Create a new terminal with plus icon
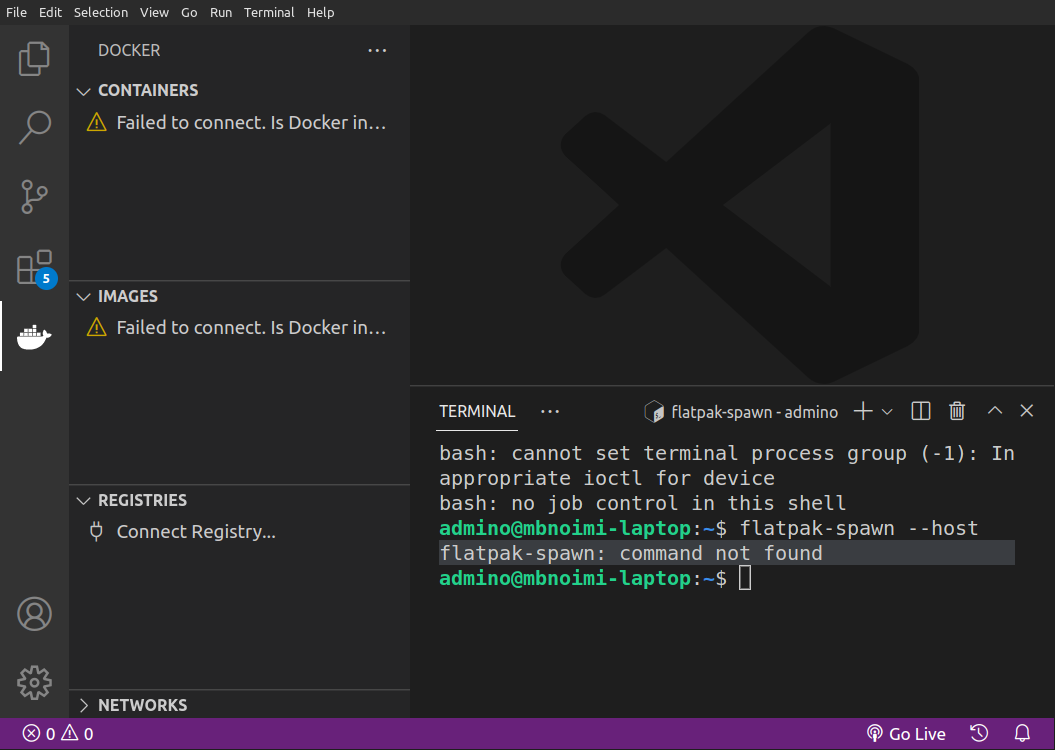 point(863,411)
